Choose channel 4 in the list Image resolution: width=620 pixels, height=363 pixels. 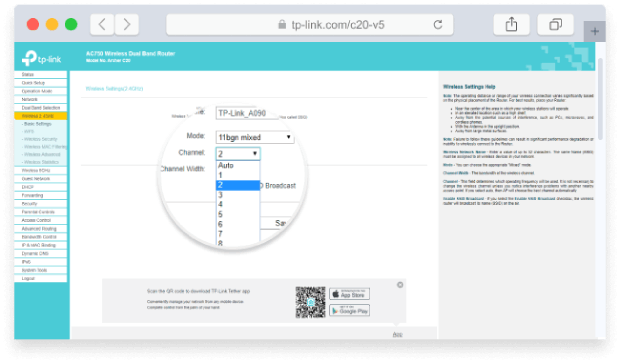[238, 204]
